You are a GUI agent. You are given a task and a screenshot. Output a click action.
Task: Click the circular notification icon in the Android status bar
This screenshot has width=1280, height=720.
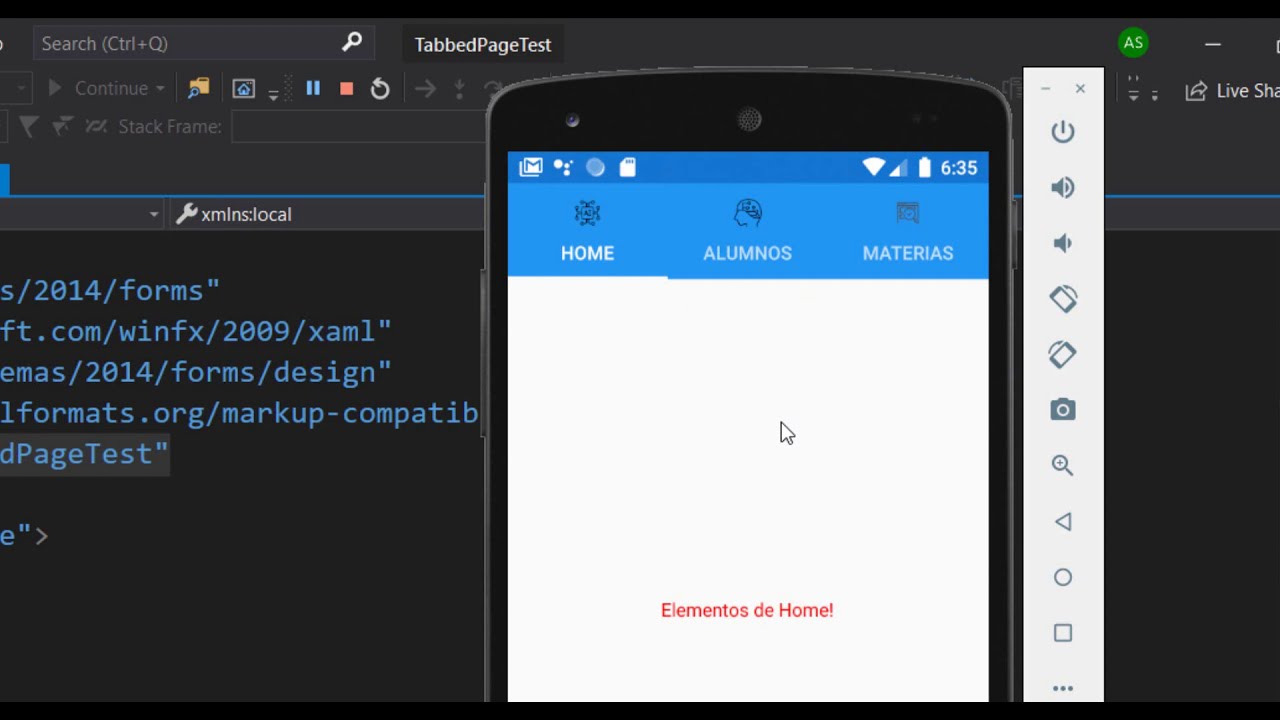click(596, 168)
